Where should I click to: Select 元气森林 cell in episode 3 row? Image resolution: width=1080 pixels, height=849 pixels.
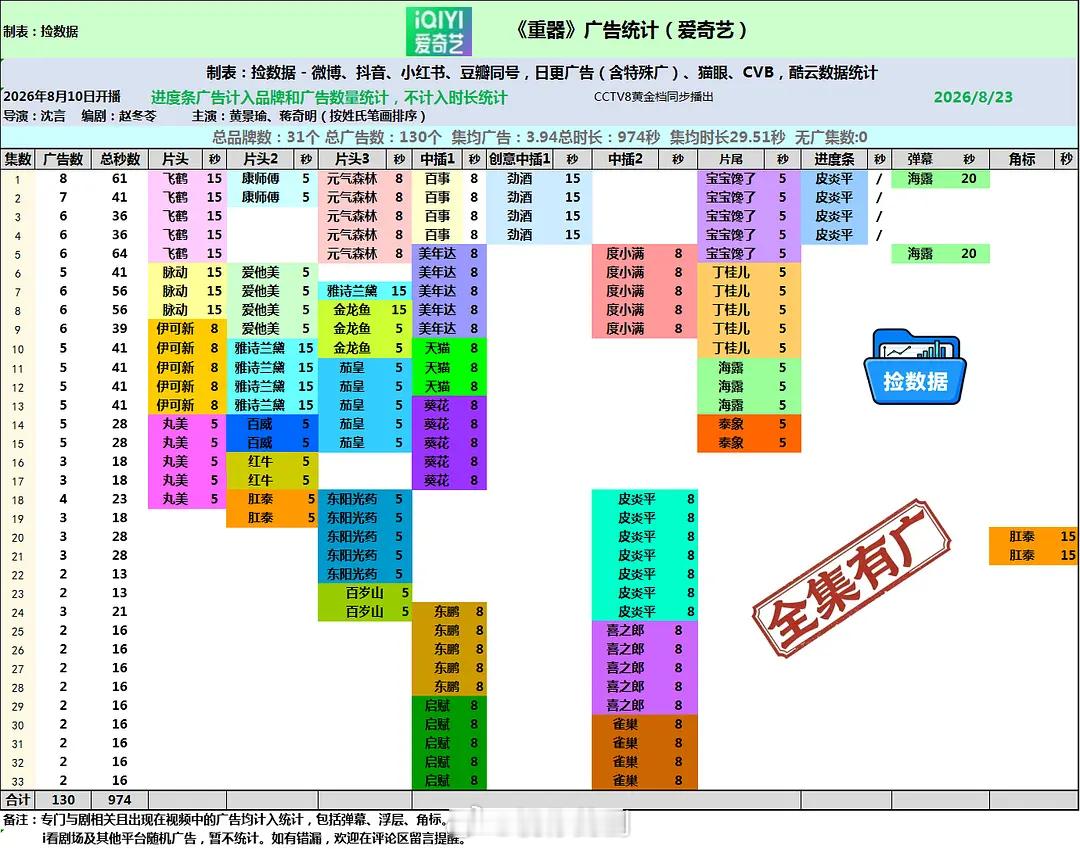[352, 216]
